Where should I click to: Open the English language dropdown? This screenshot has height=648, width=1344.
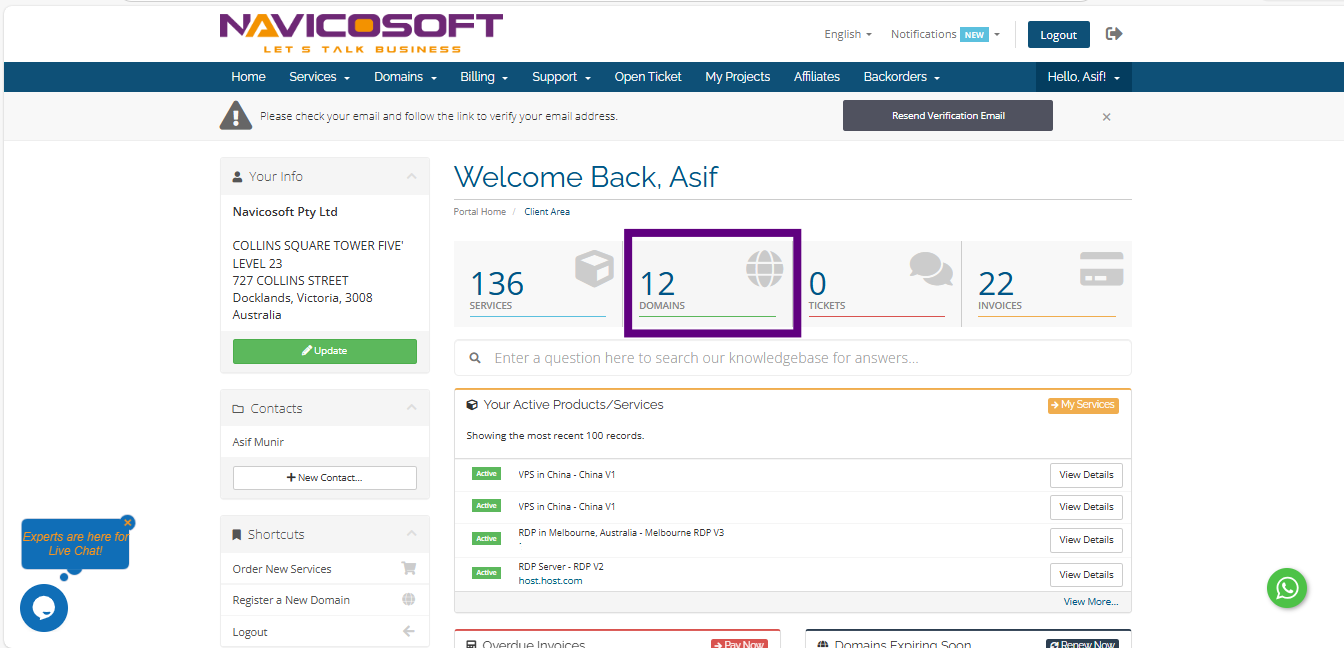[x=847, y=34]
